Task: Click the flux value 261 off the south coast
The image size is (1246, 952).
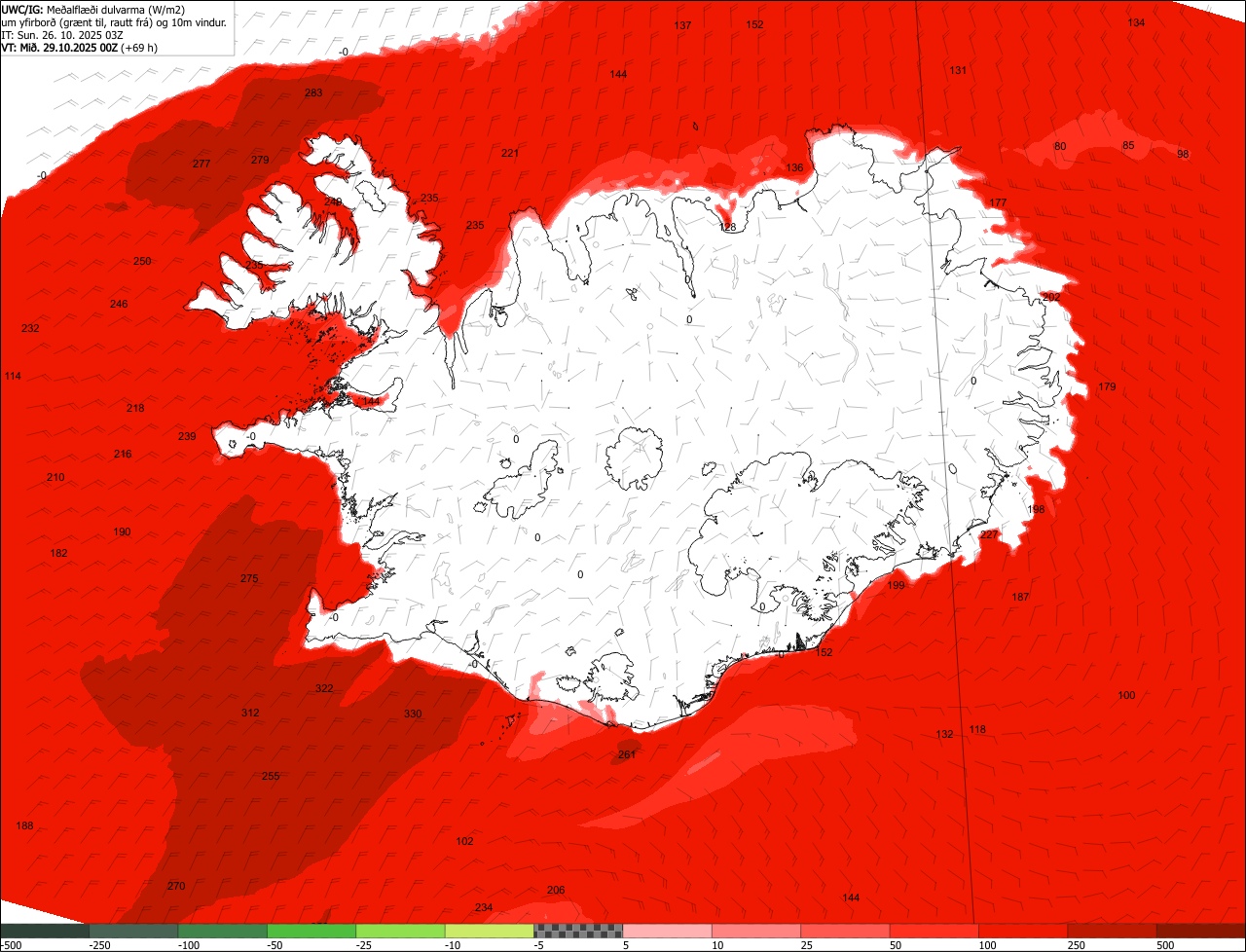Action: 627,754
